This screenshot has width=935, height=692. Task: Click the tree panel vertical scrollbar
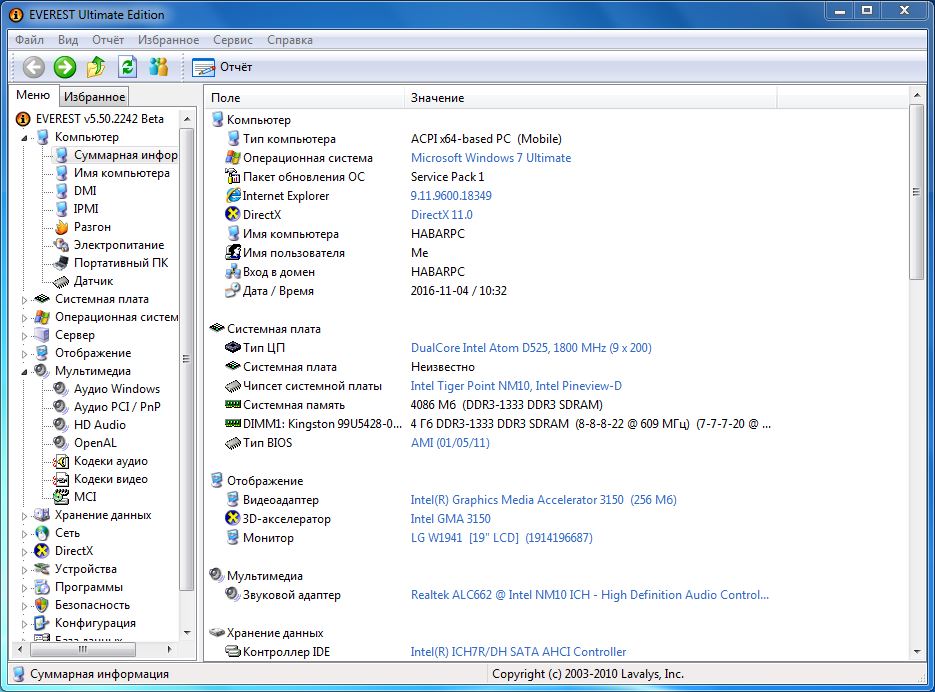click(186, 360)
